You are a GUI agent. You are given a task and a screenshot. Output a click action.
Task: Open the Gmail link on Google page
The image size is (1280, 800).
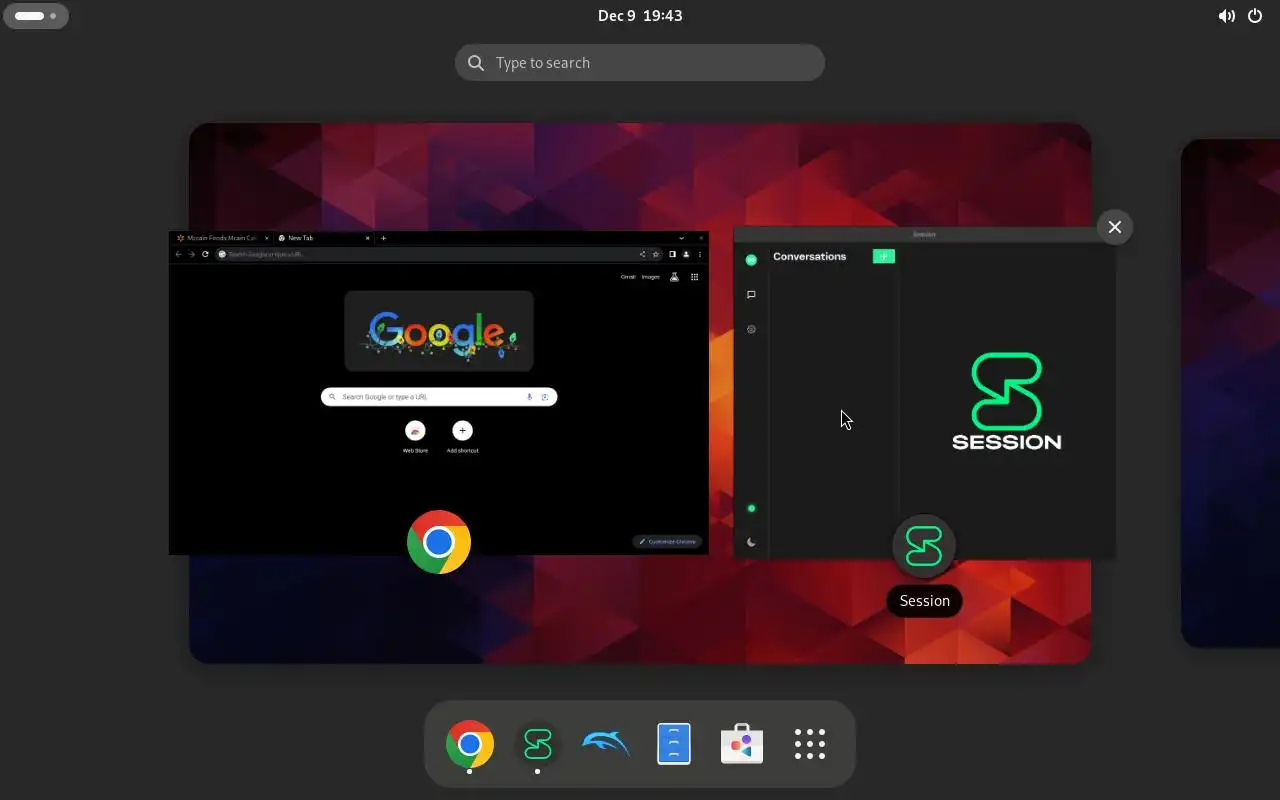(x=628, y=277)
